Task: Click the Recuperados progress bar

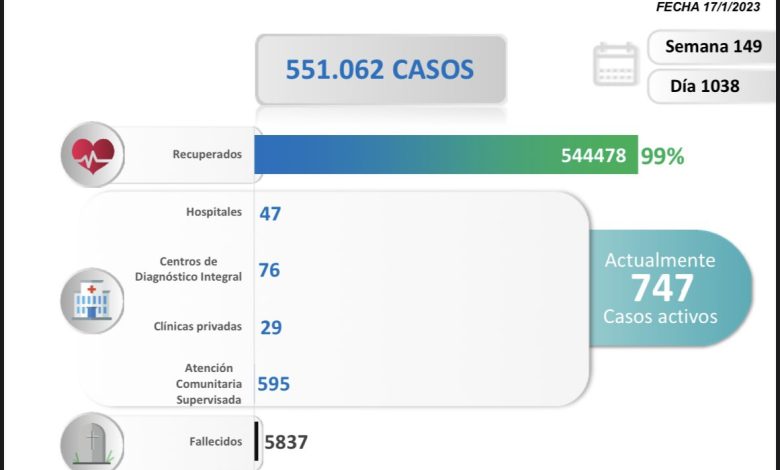Action: (x=445, y=155)
